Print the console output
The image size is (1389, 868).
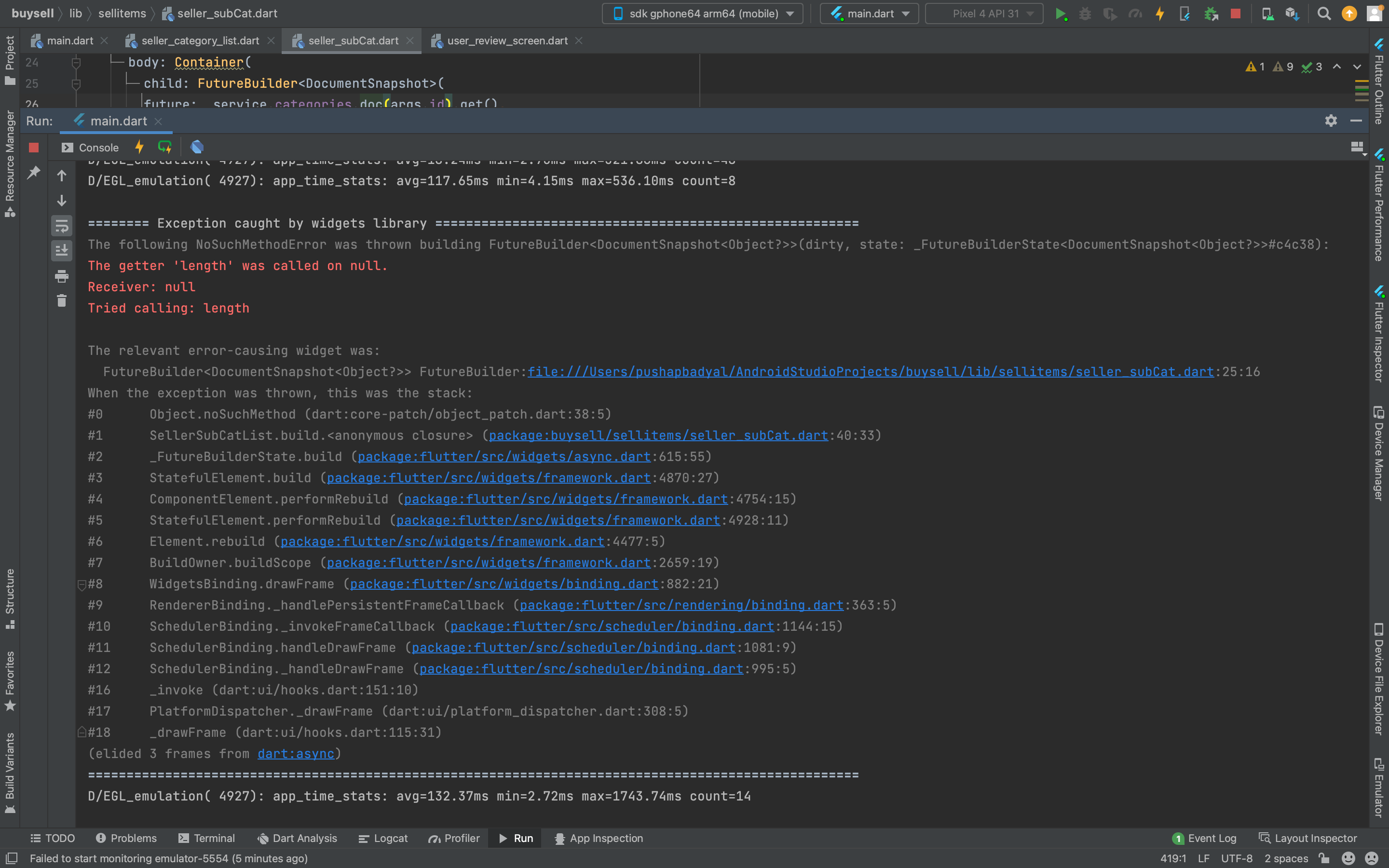coord(61,276)
